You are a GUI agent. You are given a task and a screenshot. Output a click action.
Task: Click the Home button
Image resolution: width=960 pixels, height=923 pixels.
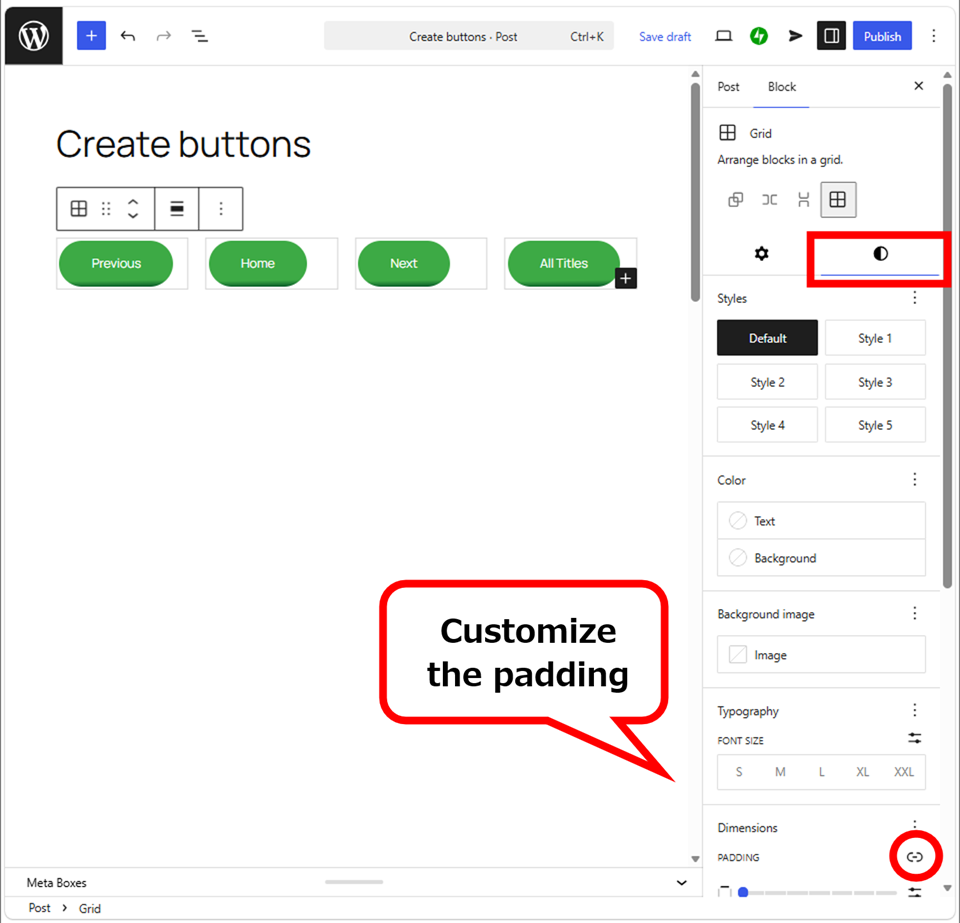[258, 263]
